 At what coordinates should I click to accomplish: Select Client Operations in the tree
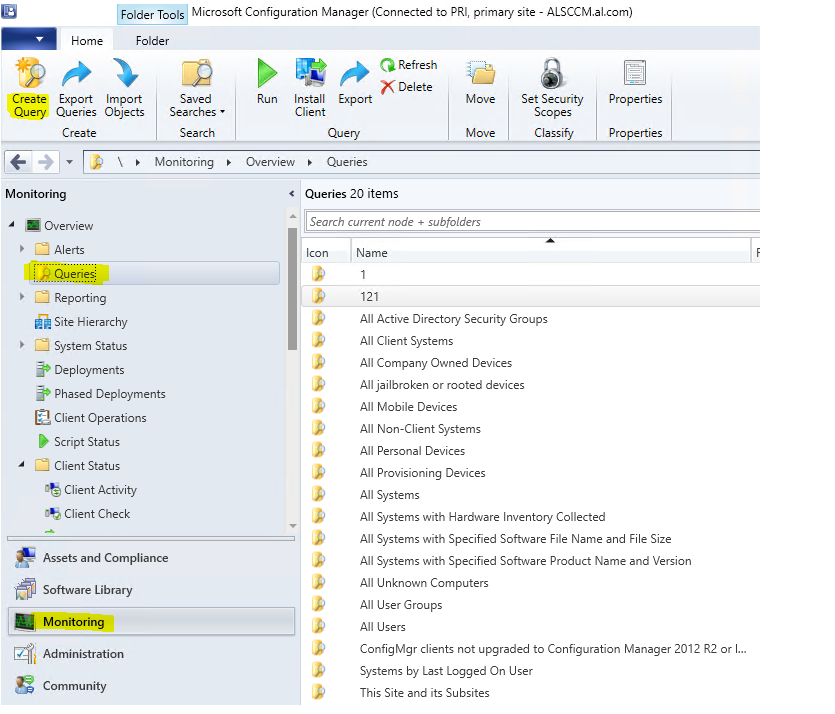91,418
